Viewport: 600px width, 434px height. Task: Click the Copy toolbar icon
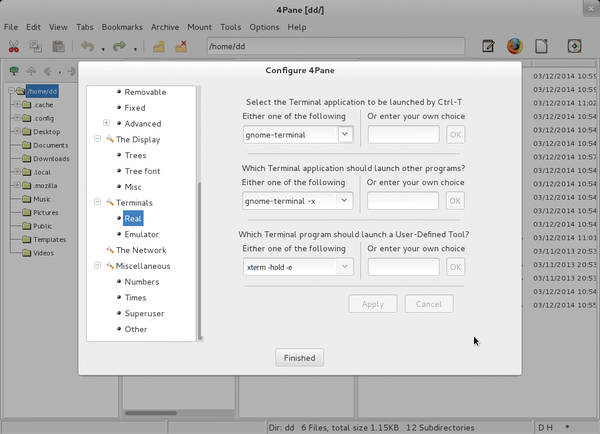click(x=36, y=46)
